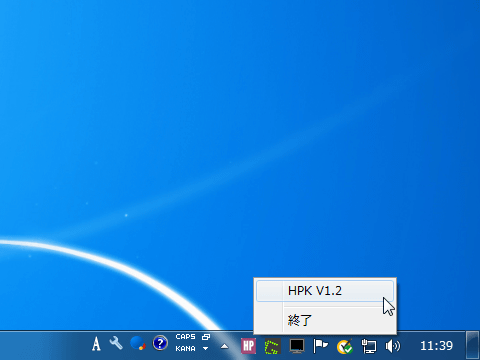Image resolution: width=480 pixels, height=360 pixels.
Task: Open the speaker volume icon
Action: (x=393, y=346)
